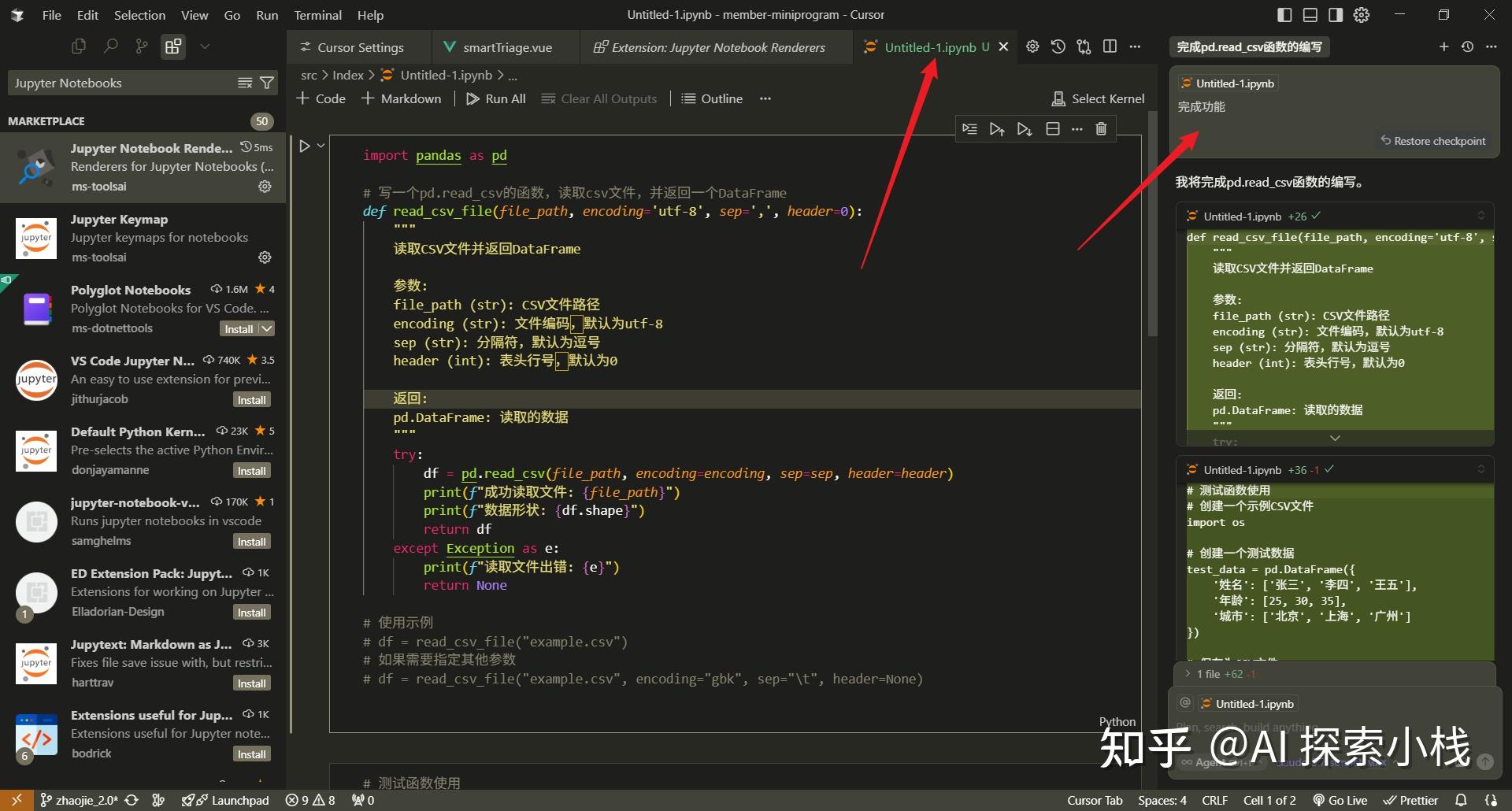This screenshot has height=811, width=1512.
Task: Open breadcrumb ellipsis after Untitled-1.ipynb
Action: 513,76
